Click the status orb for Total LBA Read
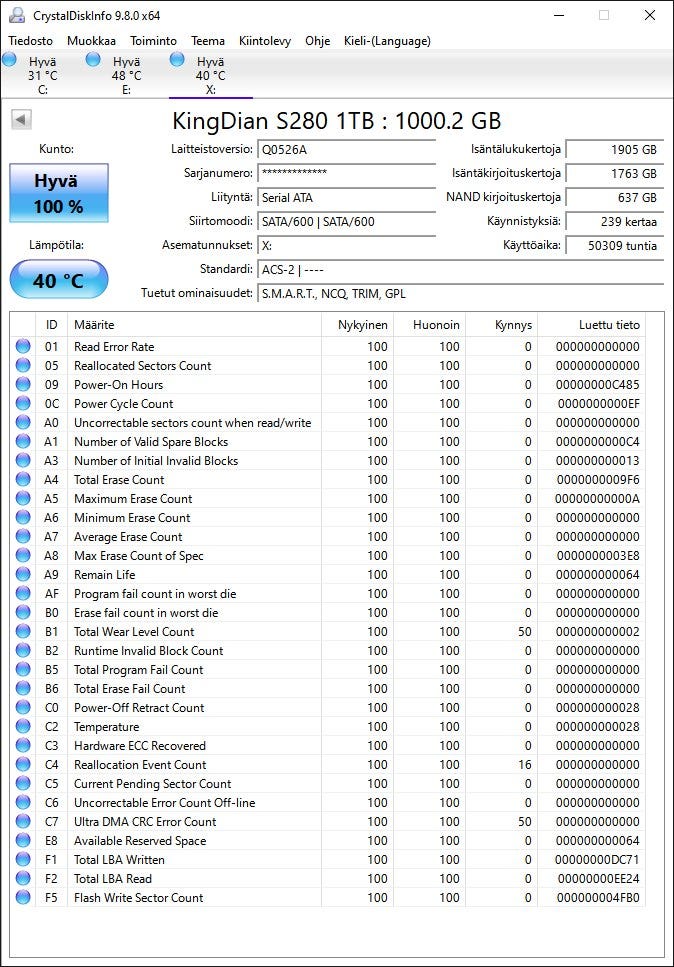 tap(23, 878)
